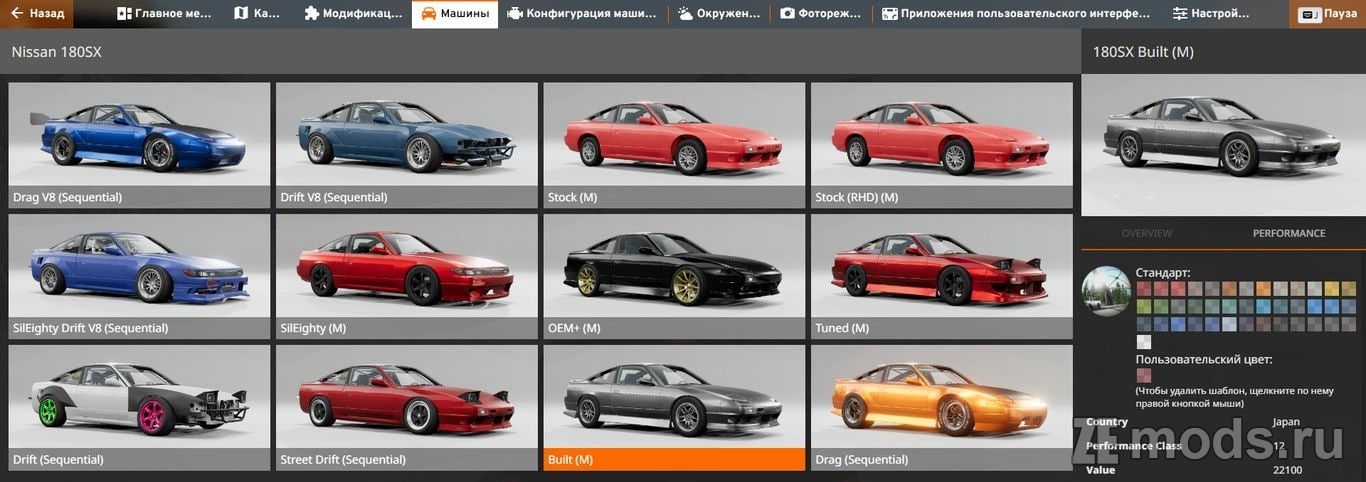1366x482 pixels.
Task: Select the Stock (RHD) (M) configuration
Action: (942, 145)
